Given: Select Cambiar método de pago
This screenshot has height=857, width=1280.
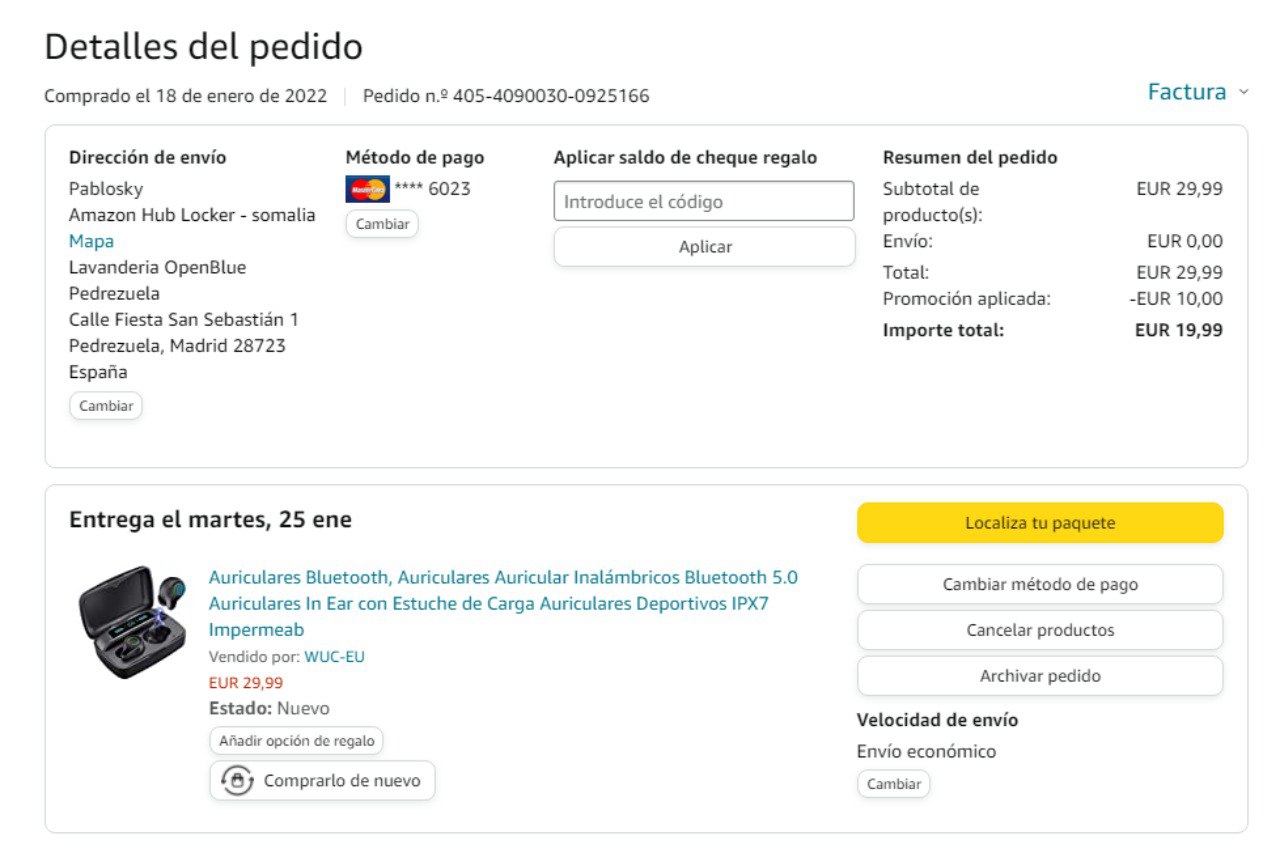Looking at the screenshot, I should [x=1040, y=585].
